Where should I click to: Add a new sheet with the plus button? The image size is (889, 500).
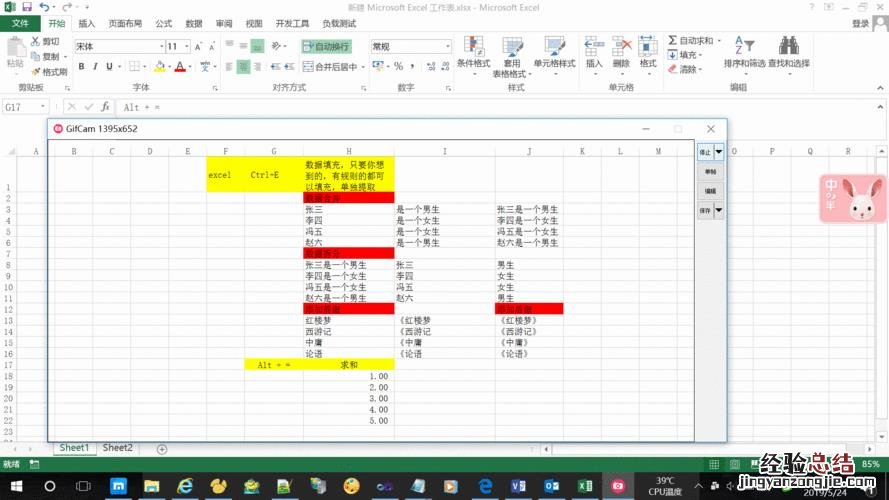162,449
